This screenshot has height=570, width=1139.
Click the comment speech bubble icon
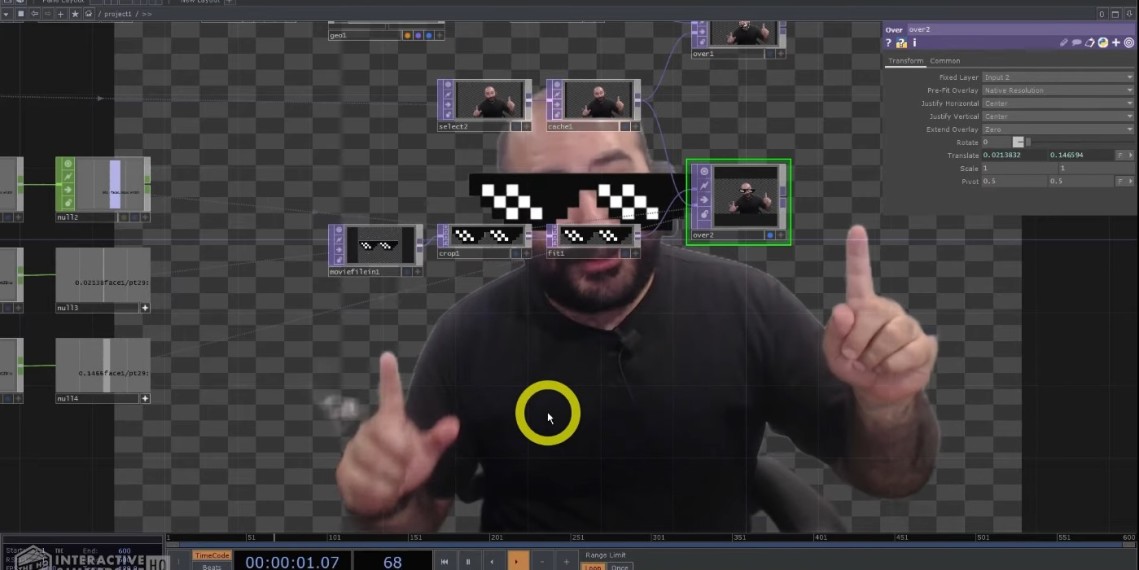pos(1077,43)
